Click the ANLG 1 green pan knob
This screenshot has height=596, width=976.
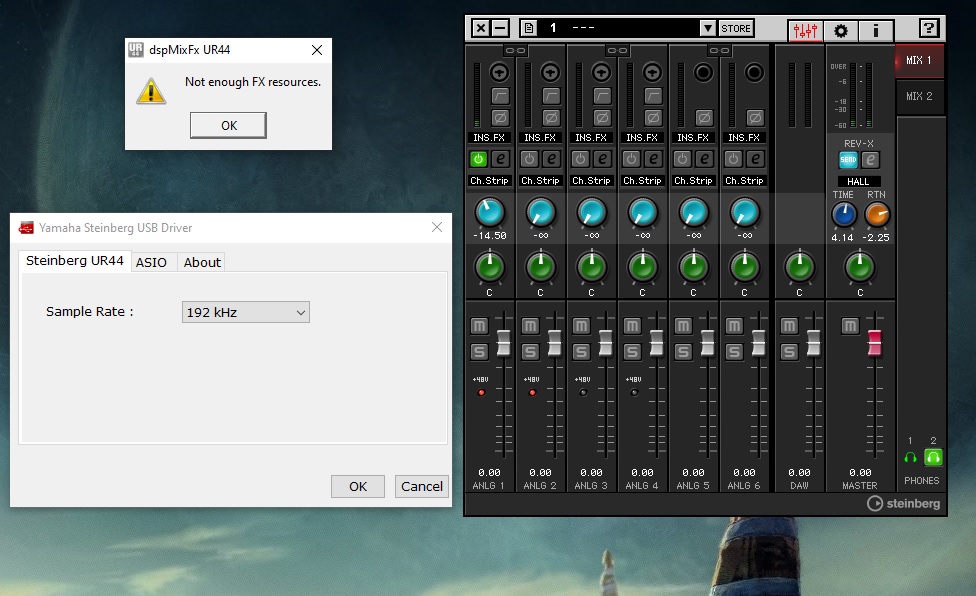[490, 267]
